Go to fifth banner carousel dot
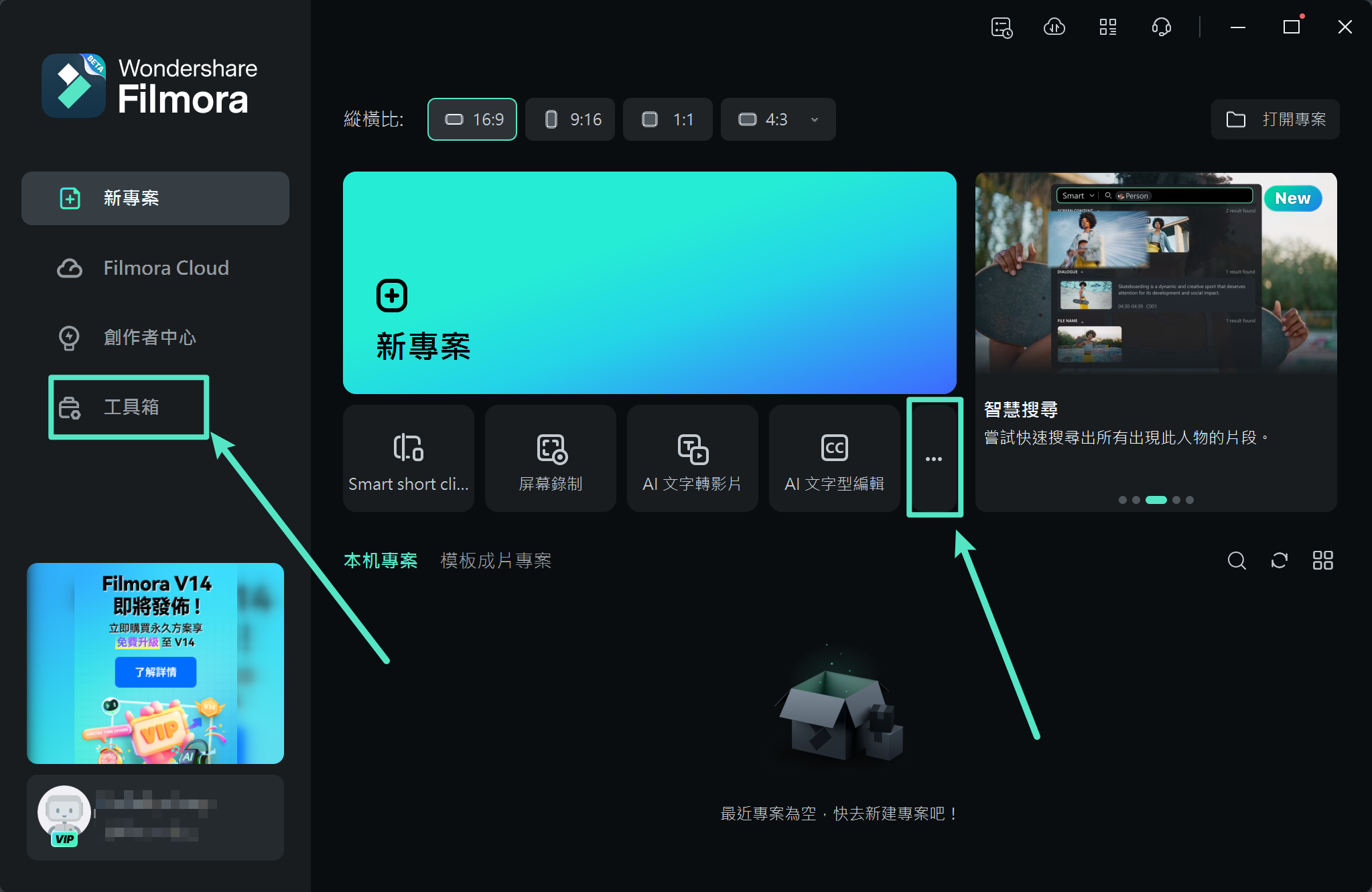Screen dimensions: 1372x892 pos(1190,500)
